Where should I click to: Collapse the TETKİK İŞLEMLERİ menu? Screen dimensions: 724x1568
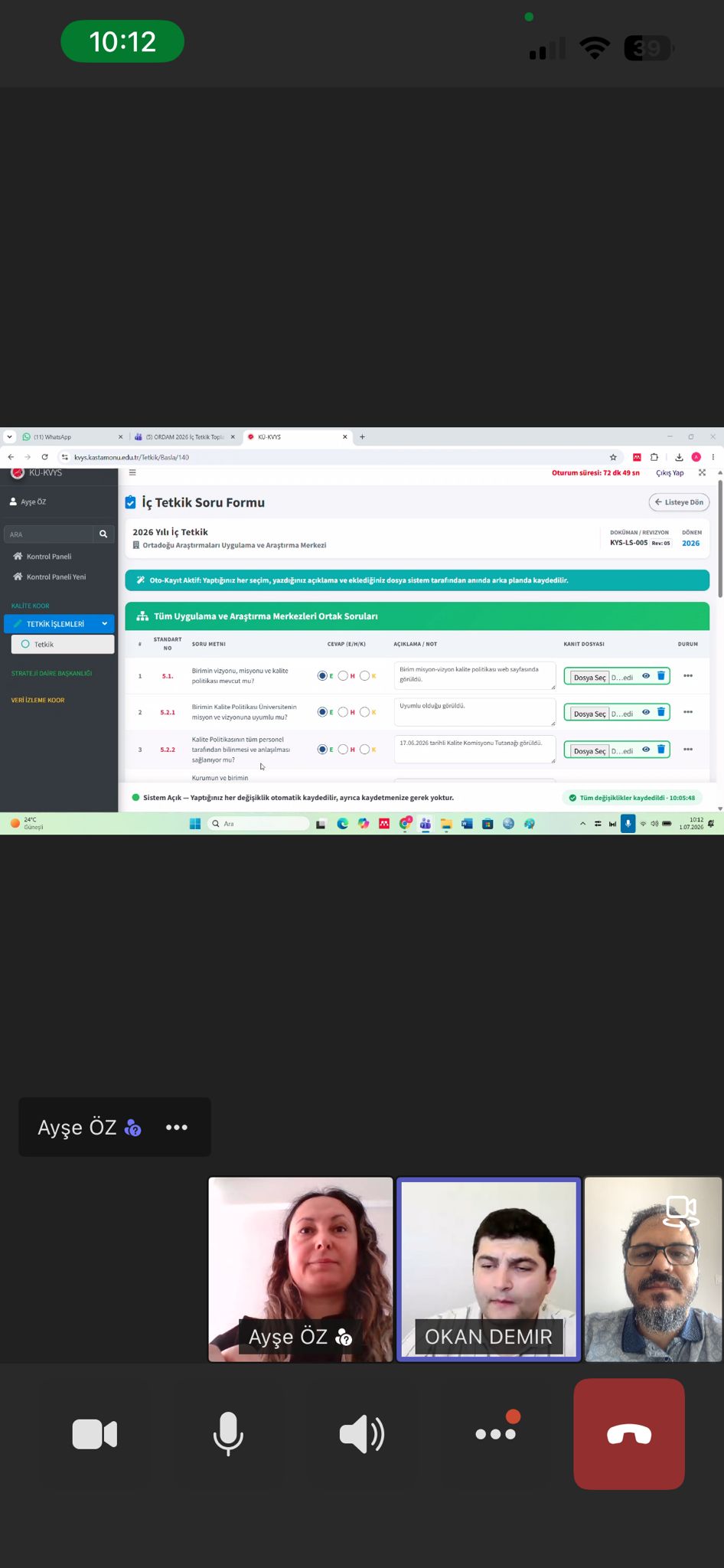coord(59,624)
